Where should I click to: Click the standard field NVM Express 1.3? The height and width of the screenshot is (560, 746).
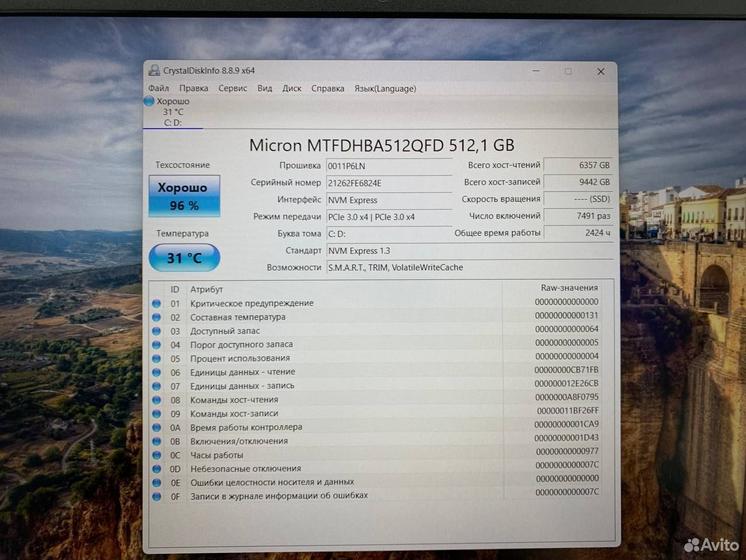pos(470,251)
